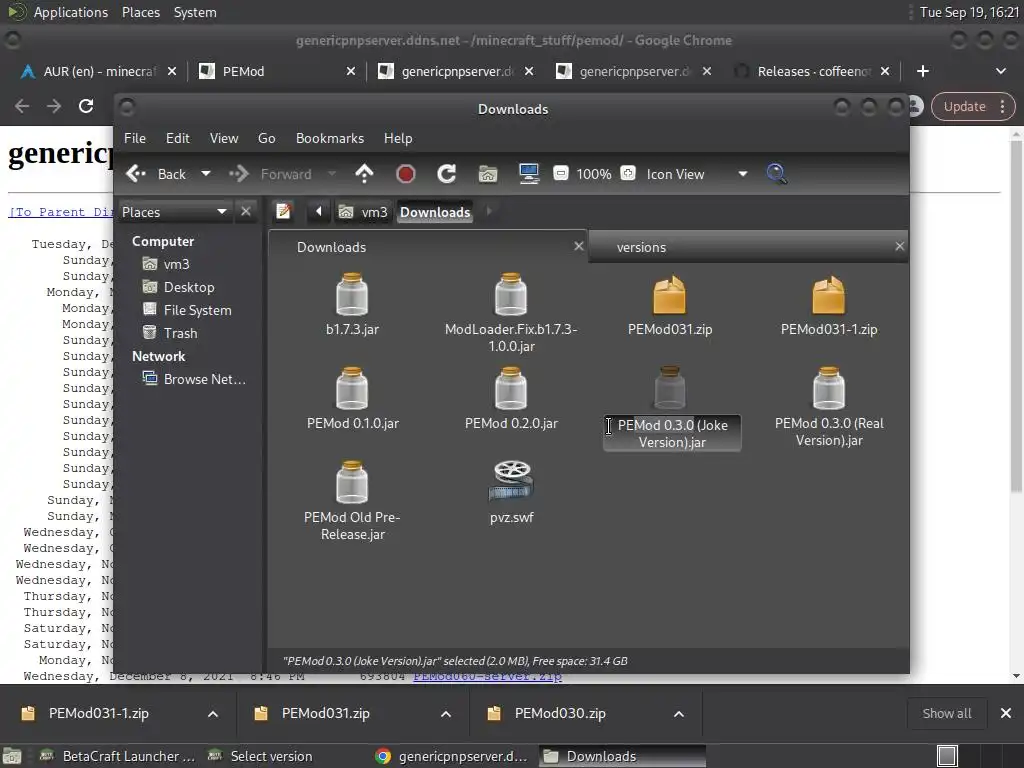Open the Bookmarks menu
Viewport: 1024px width, 768px height.
pos(330,138)
